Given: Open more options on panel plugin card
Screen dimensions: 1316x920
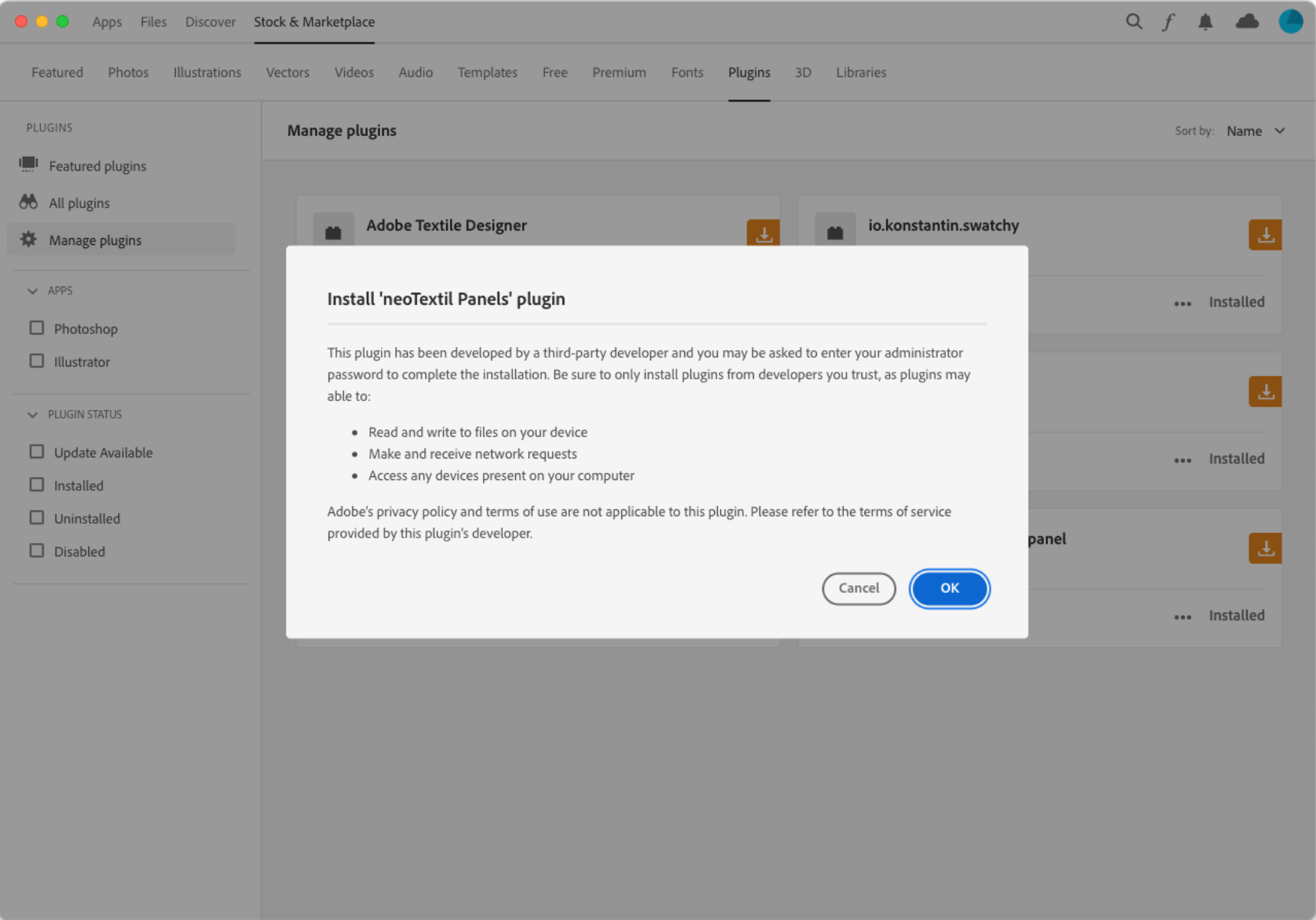Looking at the screenshot, I should tap(1182, 617).
